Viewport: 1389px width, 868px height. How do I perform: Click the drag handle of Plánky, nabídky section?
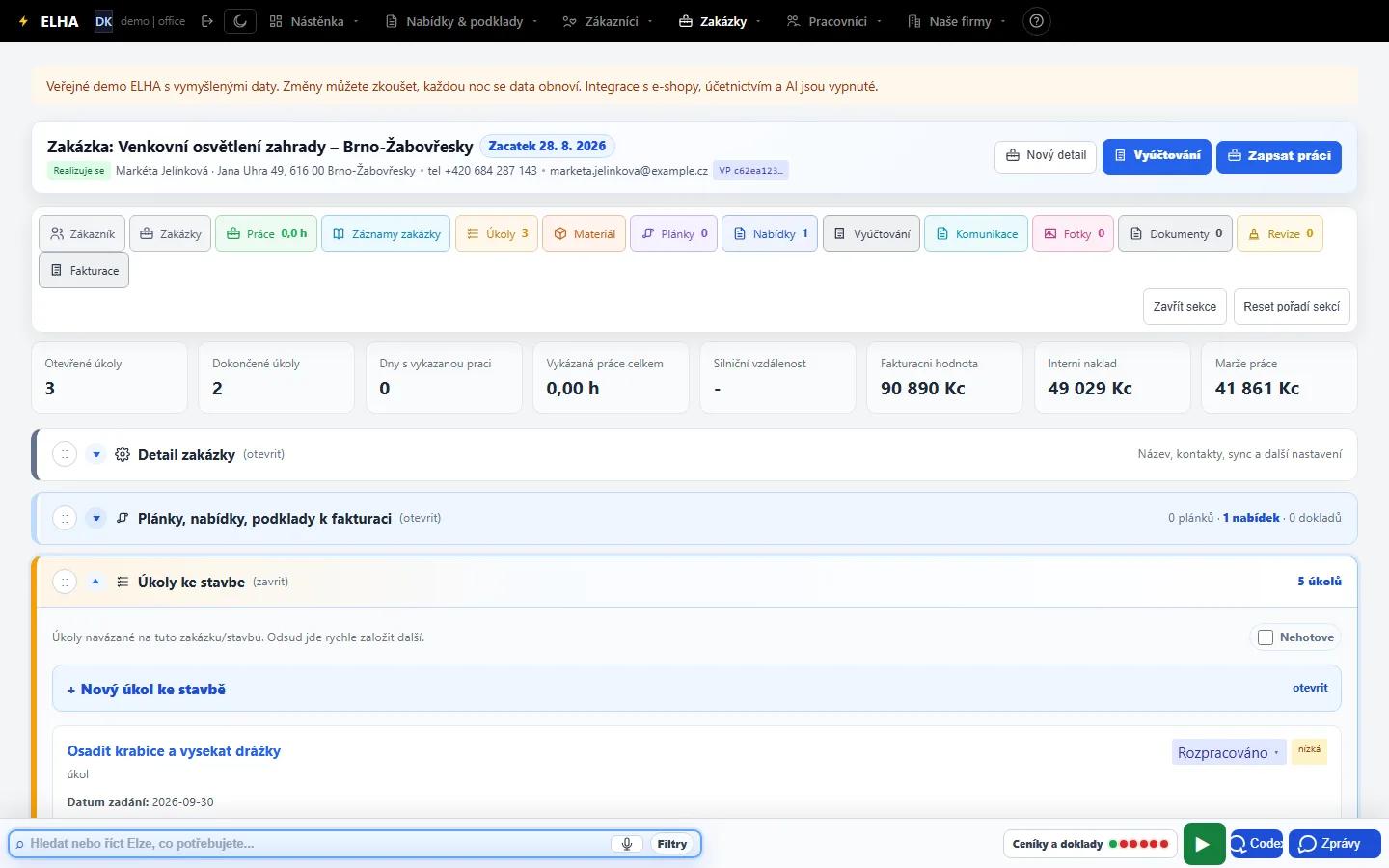coord(65,518)
